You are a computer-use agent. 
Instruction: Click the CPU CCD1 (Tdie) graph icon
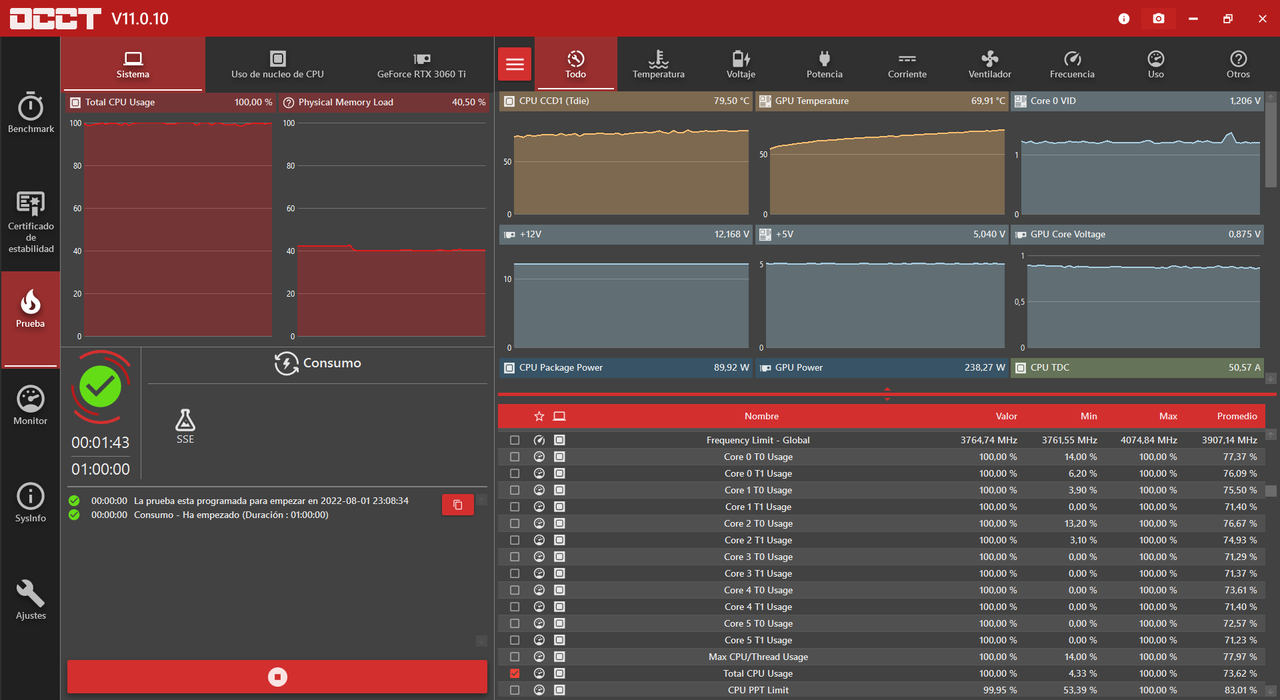tap(509, 101)
